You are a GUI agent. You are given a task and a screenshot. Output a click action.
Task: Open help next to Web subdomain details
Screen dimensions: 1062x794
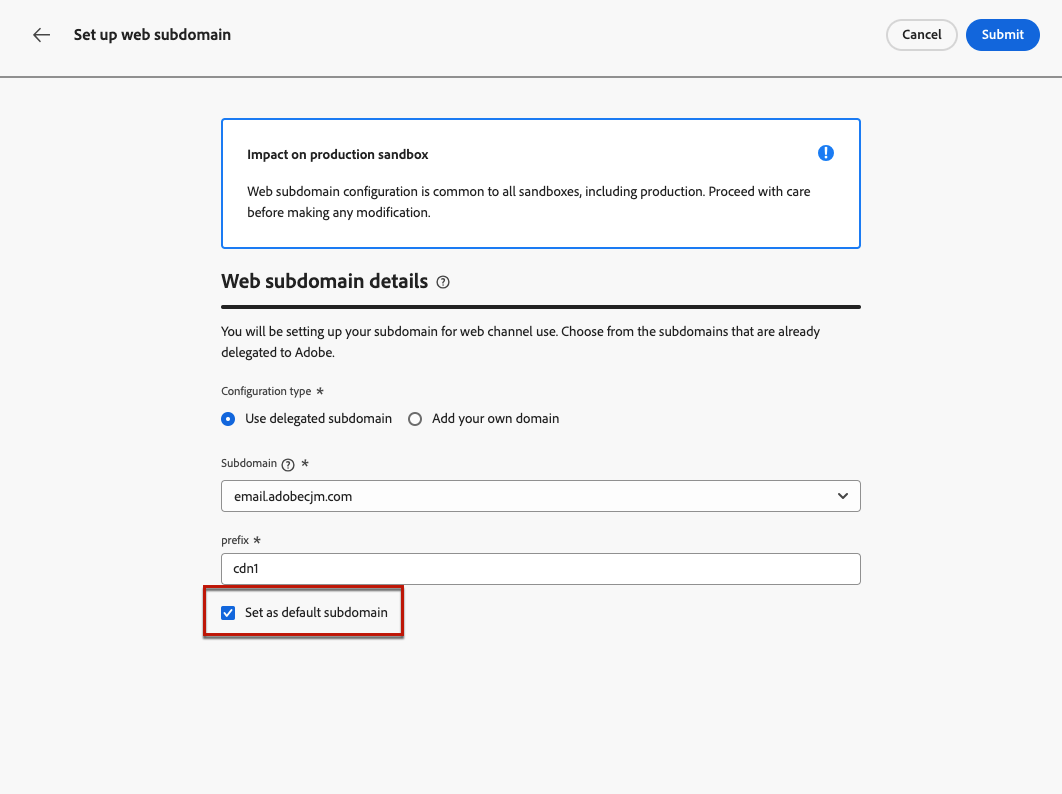pyautogui.click(x=443, y=283)
